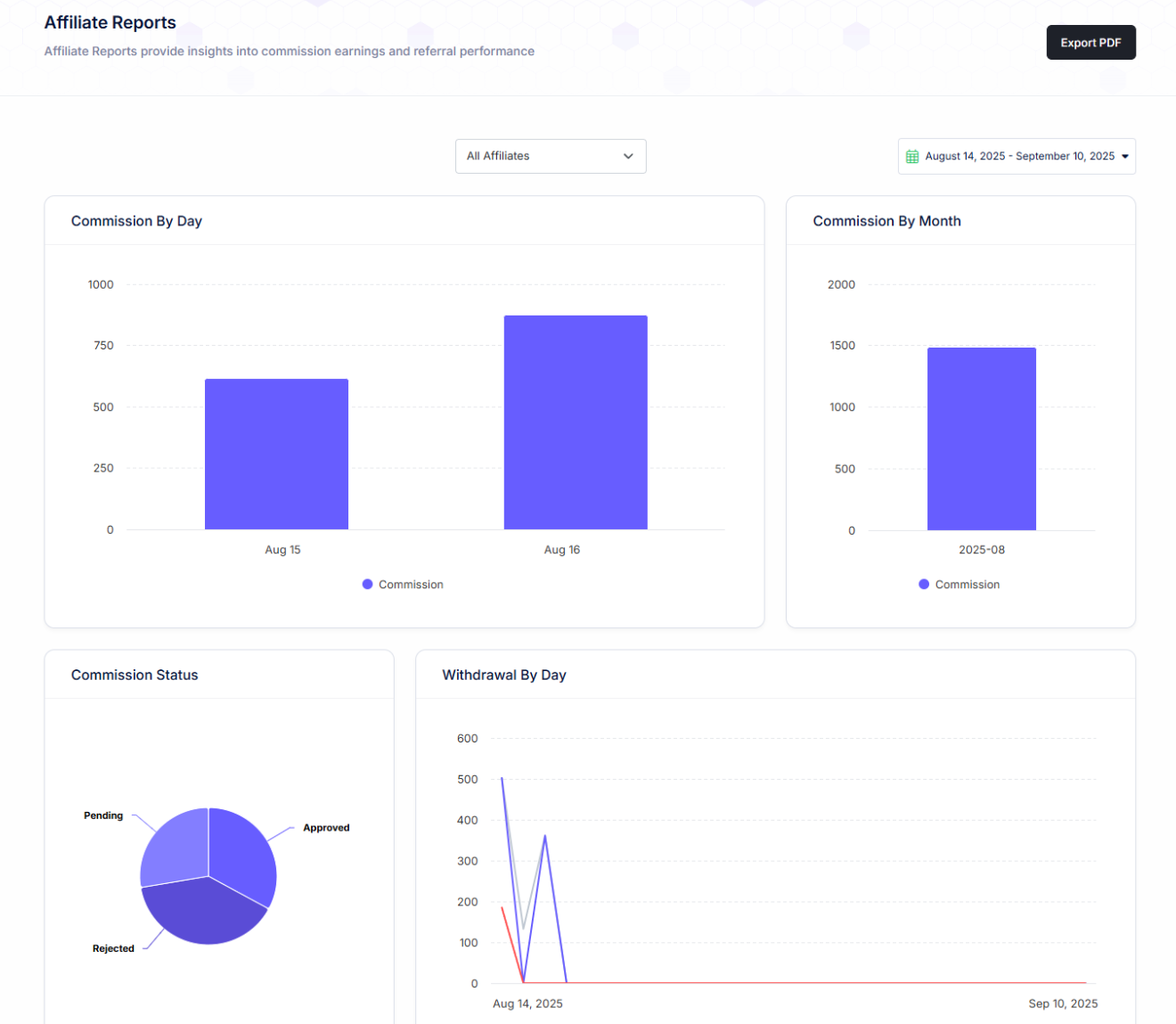
Task: Click the date range caret arrow
Action: click(1125, 157)
